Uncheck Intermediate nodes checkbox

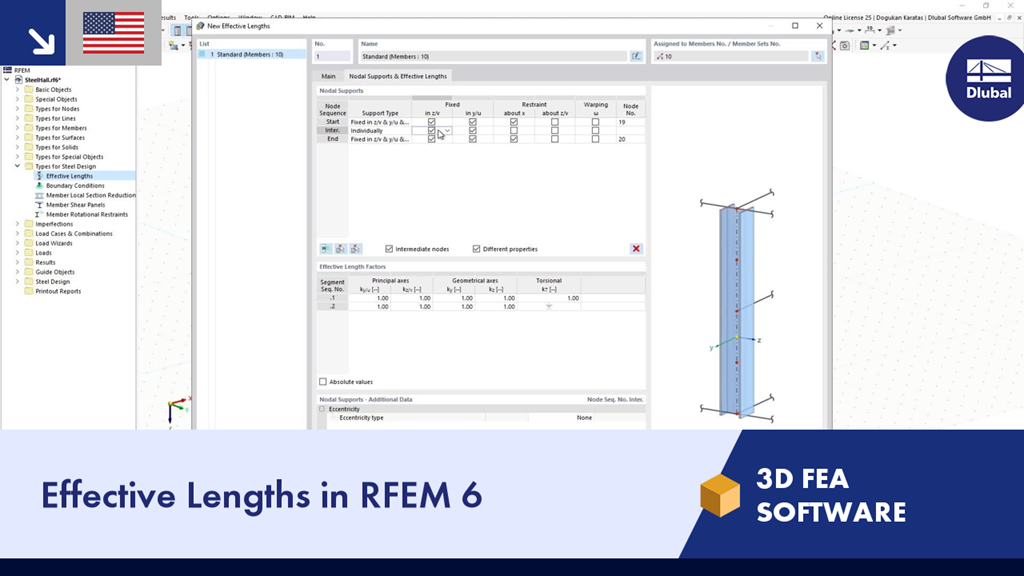coord(389,249)
